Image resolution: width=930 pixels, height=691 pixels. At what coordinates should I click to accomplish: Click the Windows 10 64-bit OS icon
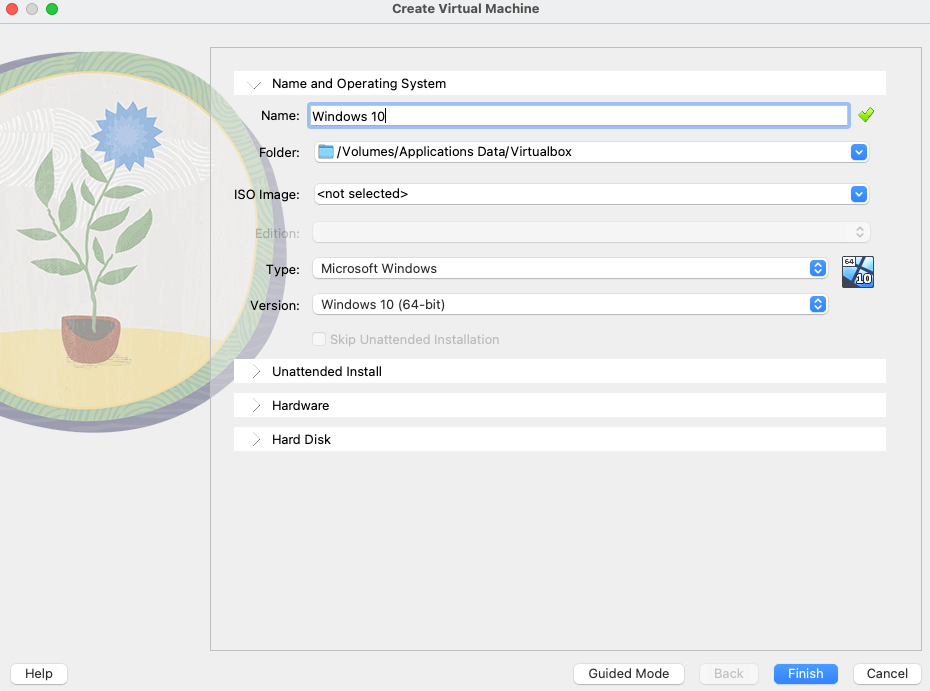[857, 271]
